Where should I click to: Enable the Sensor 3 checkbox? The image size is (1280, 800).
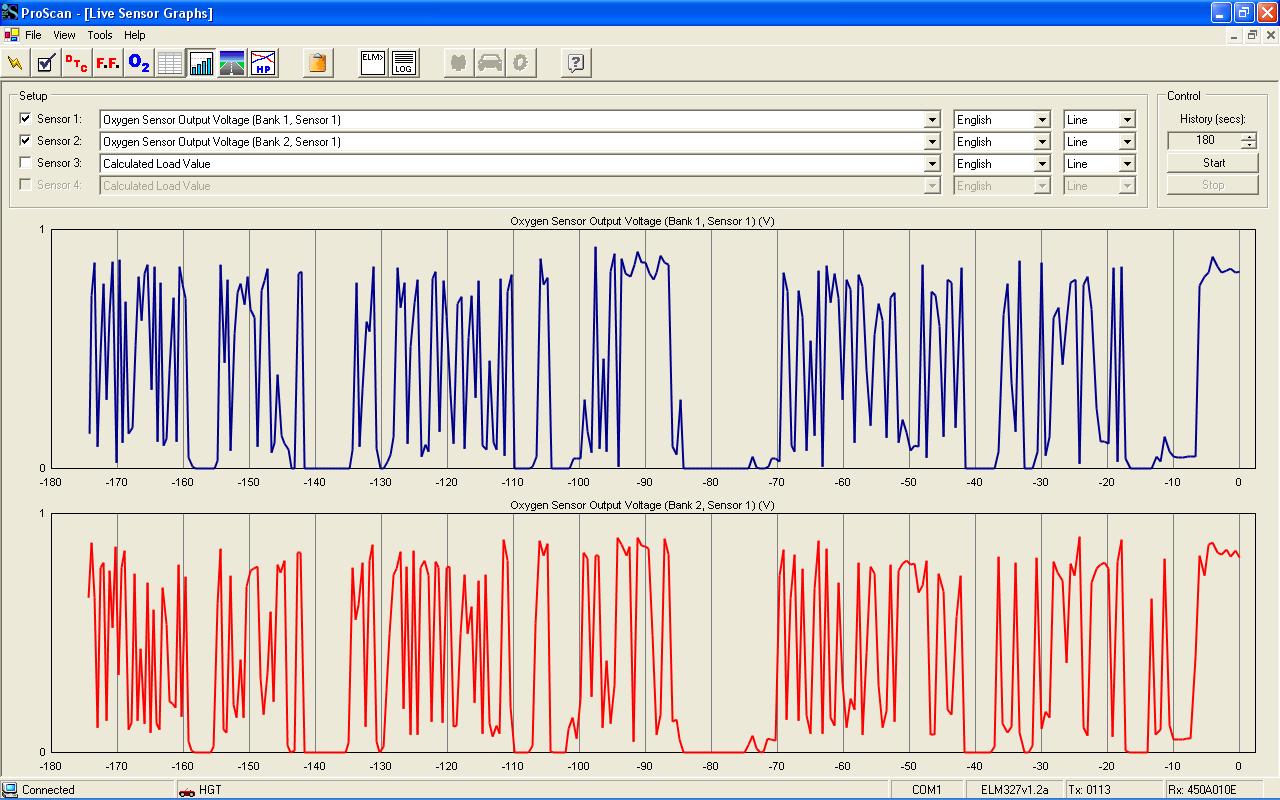coord(26,163)
